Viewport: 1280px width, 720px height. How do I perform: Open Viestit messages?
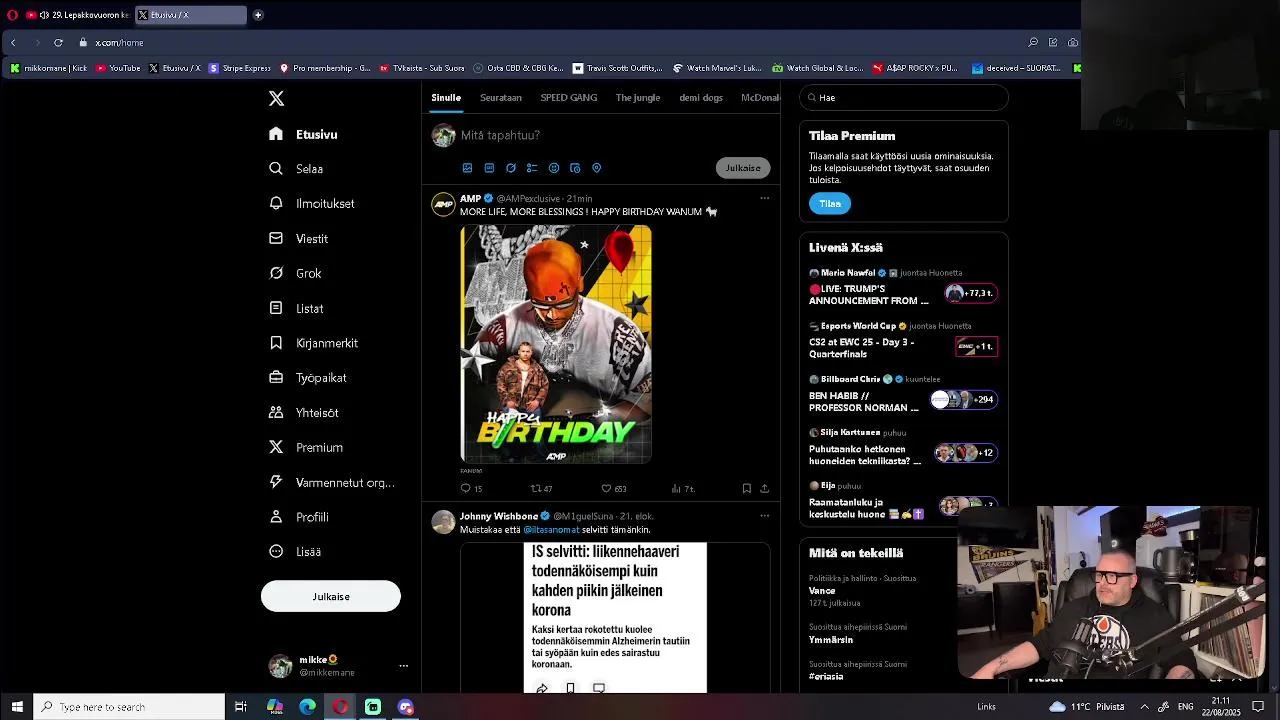coord(299,238)
